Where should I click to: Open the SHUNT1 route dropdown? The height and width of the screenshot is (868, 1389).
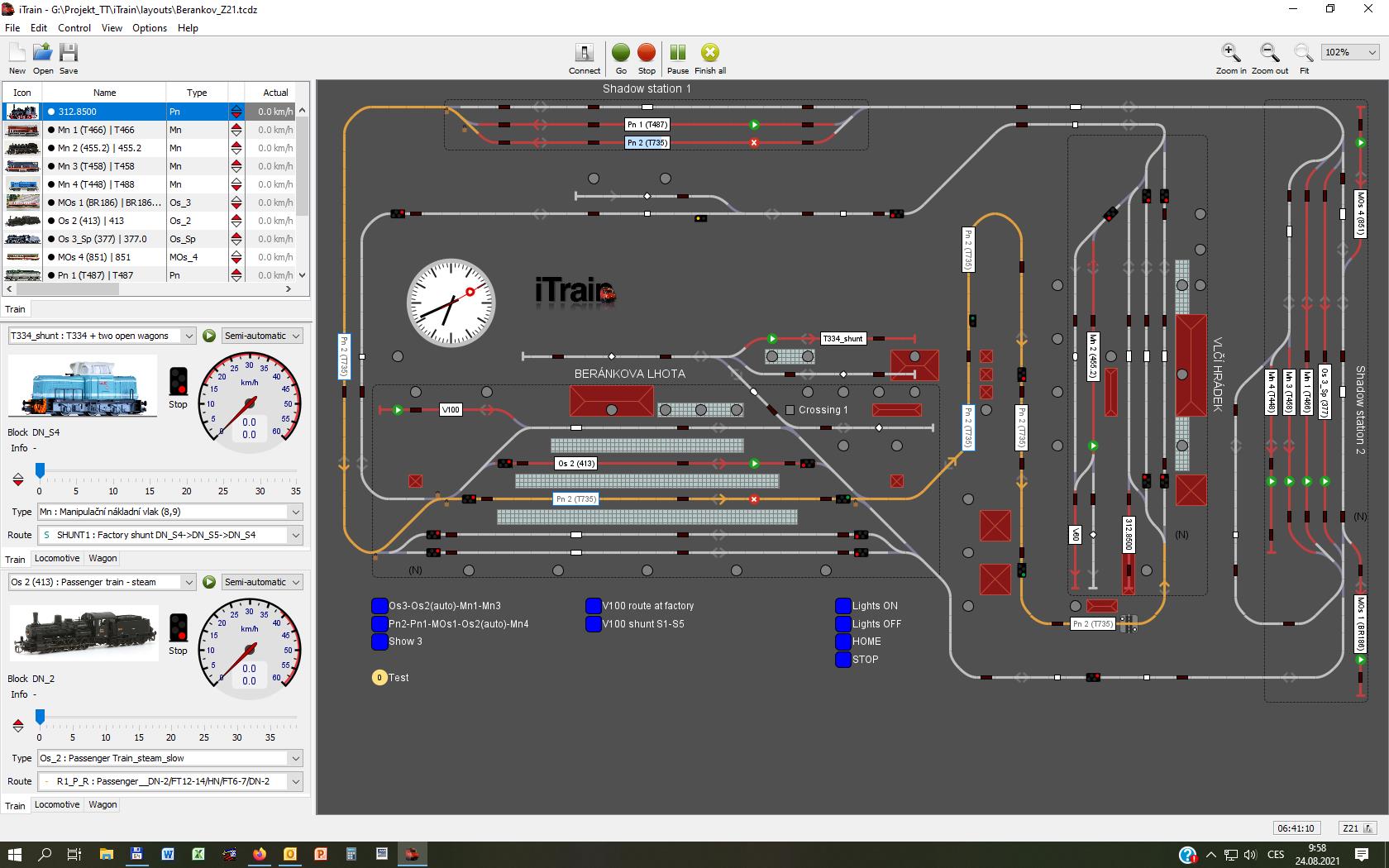(295, 535)
